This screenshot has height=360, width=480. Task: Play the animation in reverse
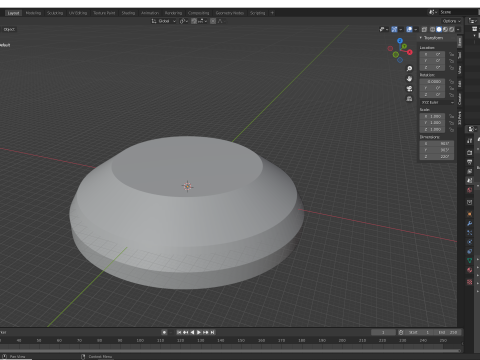click(x=192, y=332)
